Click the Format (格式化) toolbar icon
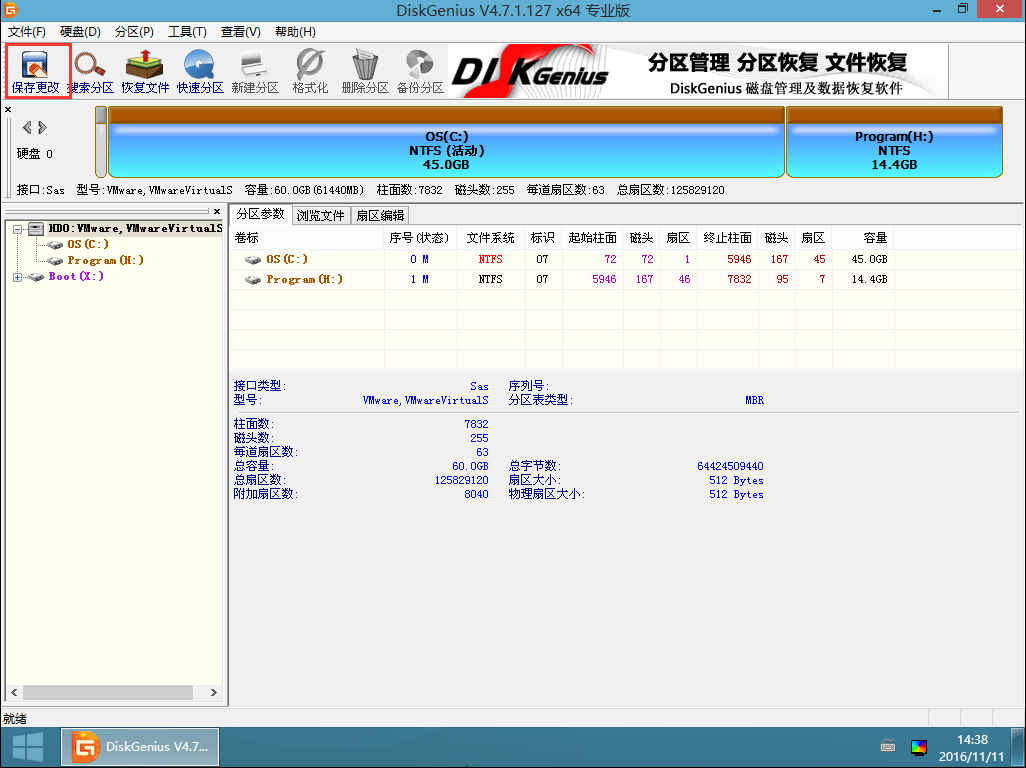 [310, 71]
